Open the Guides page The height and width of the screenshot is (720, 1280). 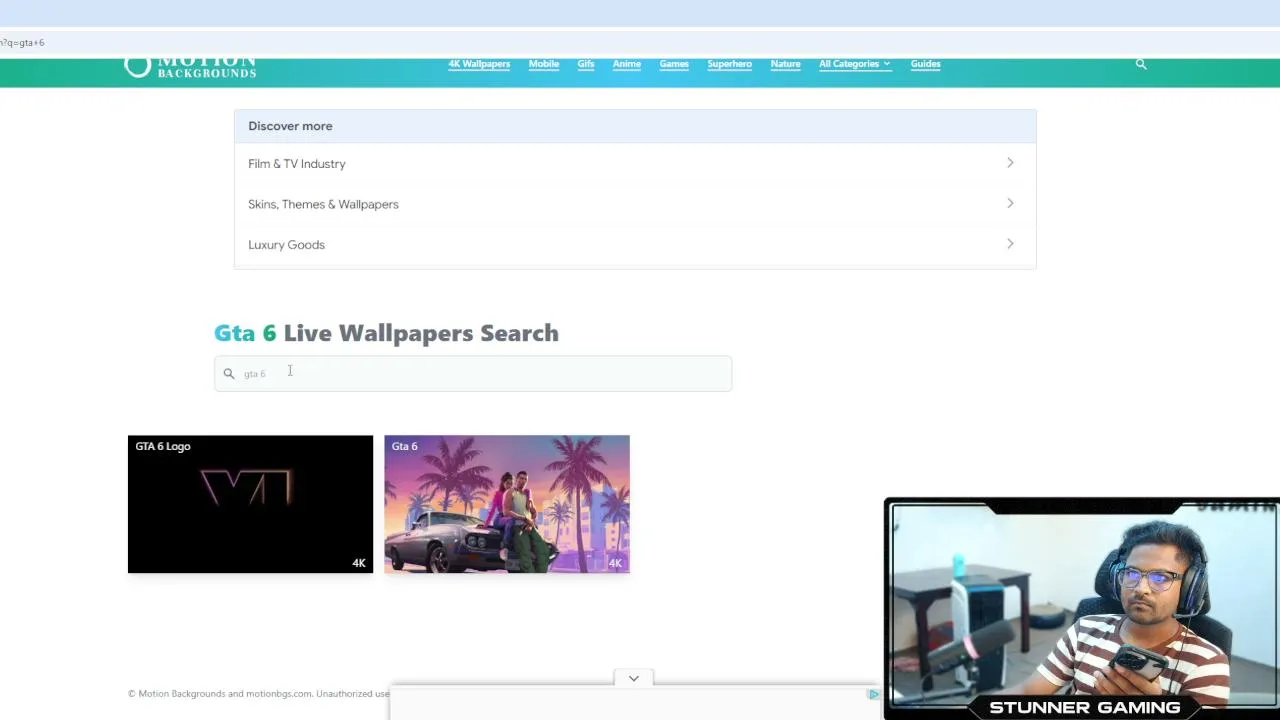click(x=926, y=64)
